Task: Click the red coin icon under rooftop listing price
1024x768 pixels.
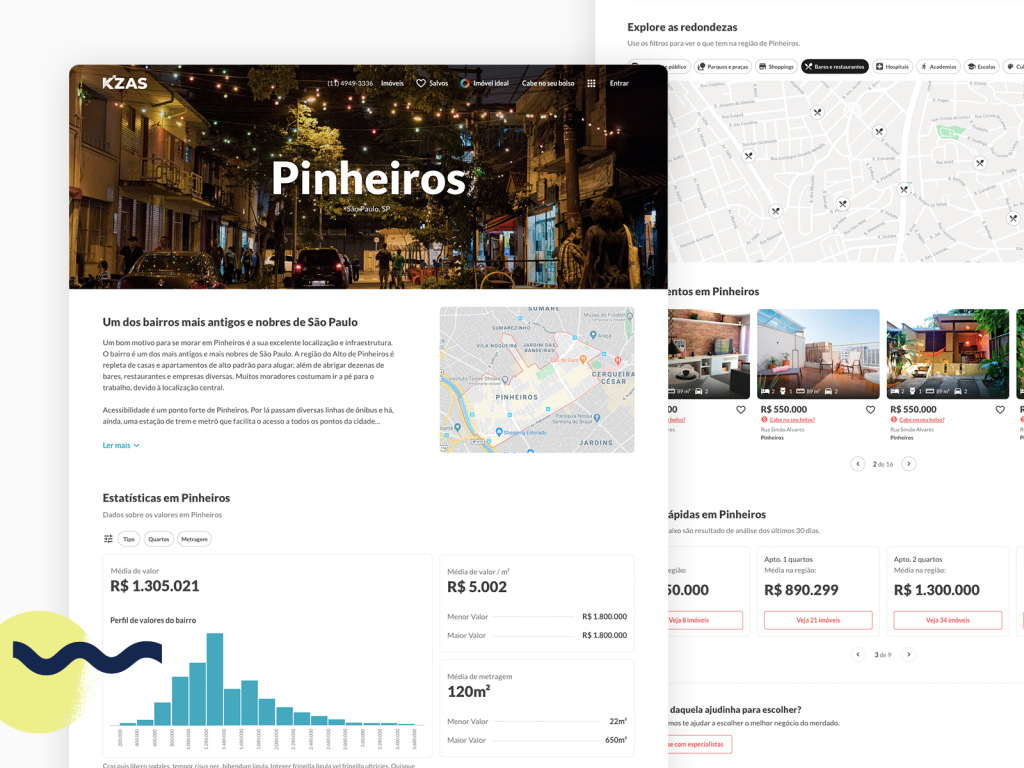Action: click(764, 420)
